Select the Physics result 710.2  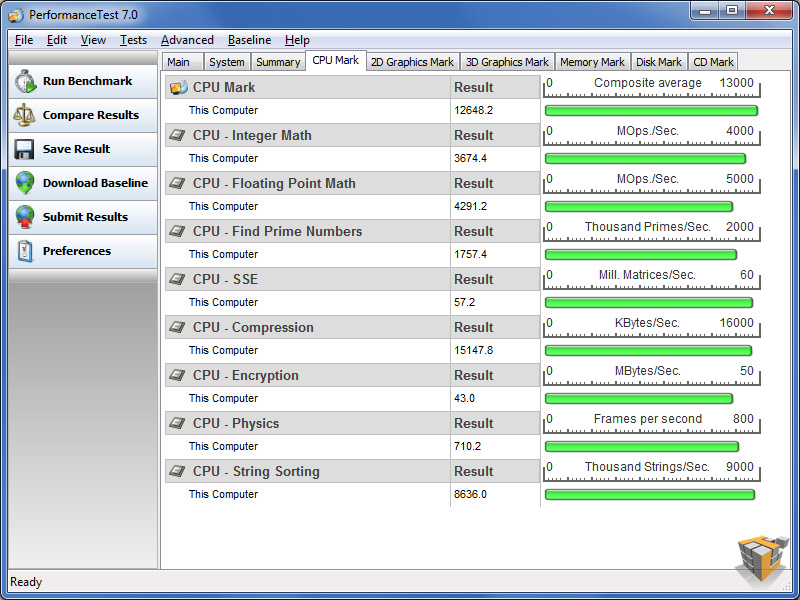click(x=467, y=446)
